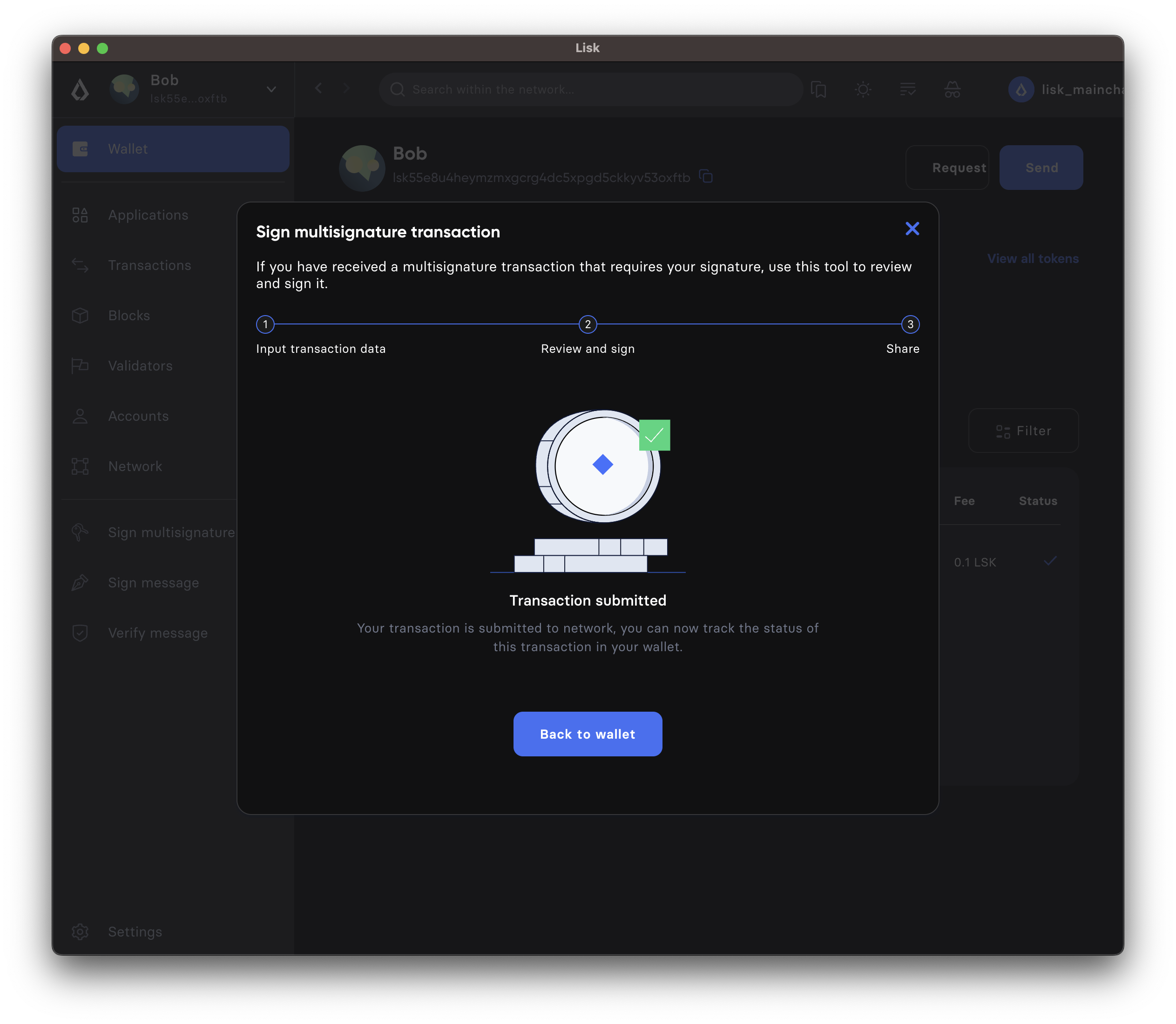
Task: Click step 2 Review and sign marker
Action: pyautogui.click(x=588, y=324)
